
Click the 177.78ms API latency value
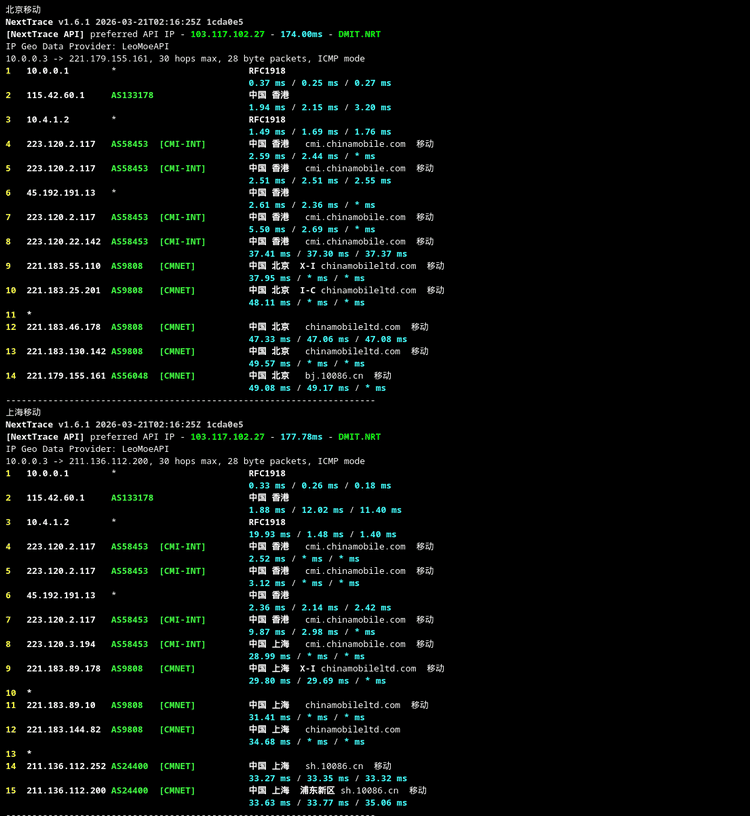pyautogui.click(x=301, y=437)
